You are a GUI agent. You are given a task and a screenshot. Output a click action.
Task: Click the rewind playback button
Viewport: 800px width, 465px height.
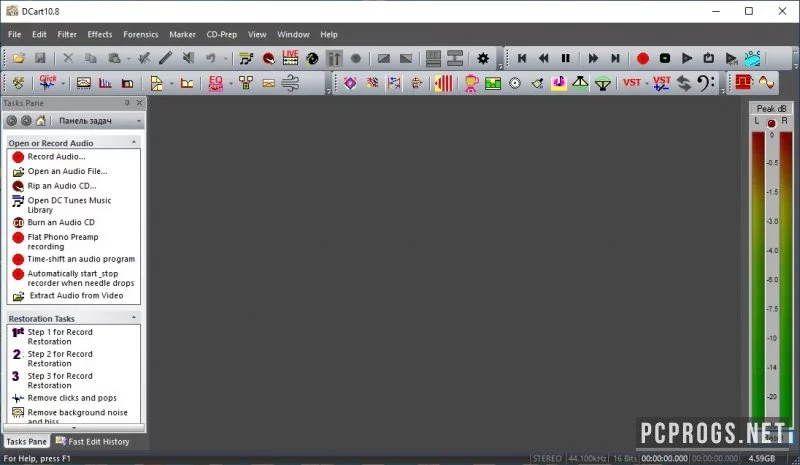pos(543,59)
